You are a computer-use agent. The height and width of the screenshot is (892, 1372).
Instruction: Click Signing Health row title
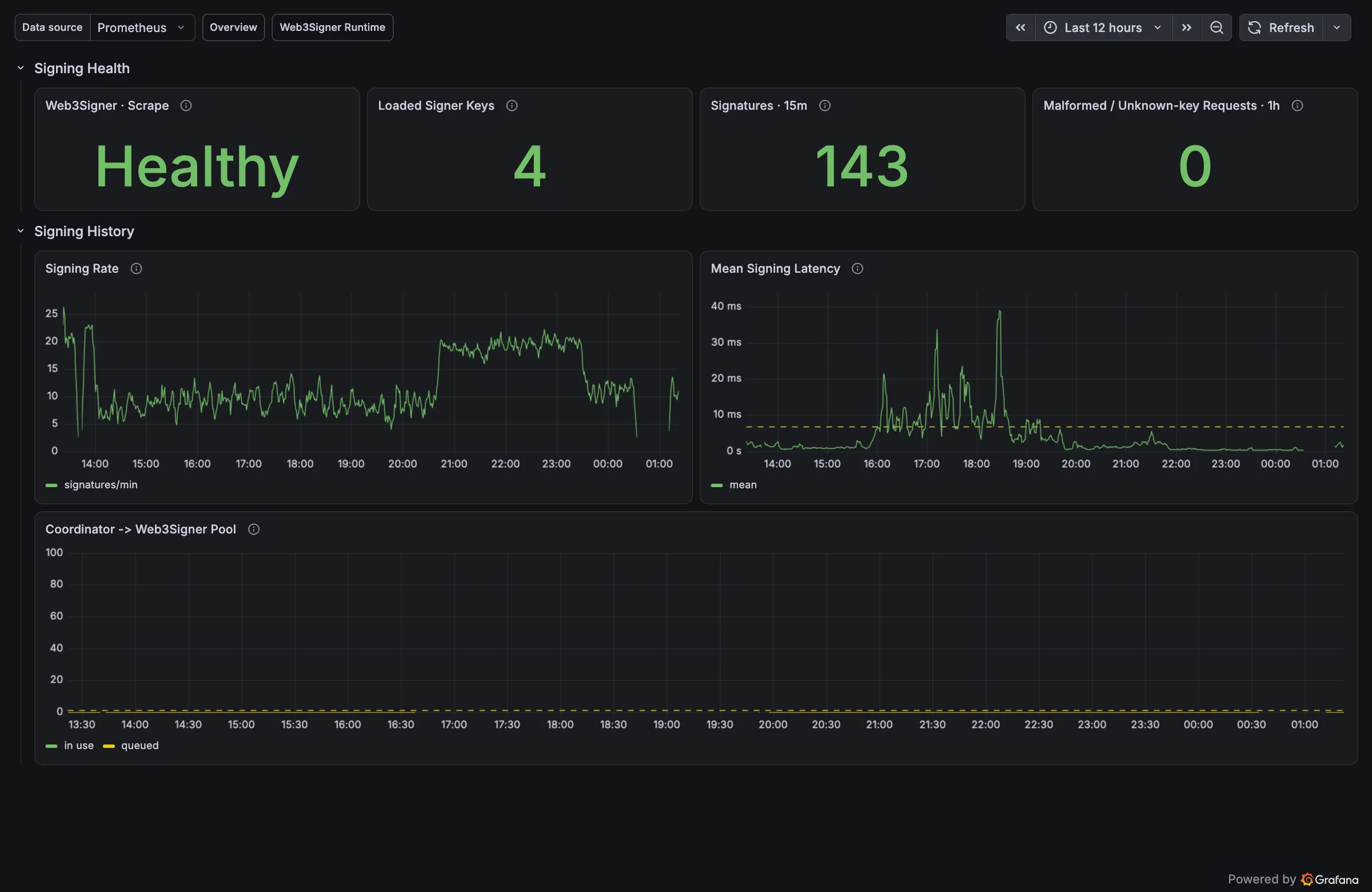pyautogui.click(x=82, y=68)
